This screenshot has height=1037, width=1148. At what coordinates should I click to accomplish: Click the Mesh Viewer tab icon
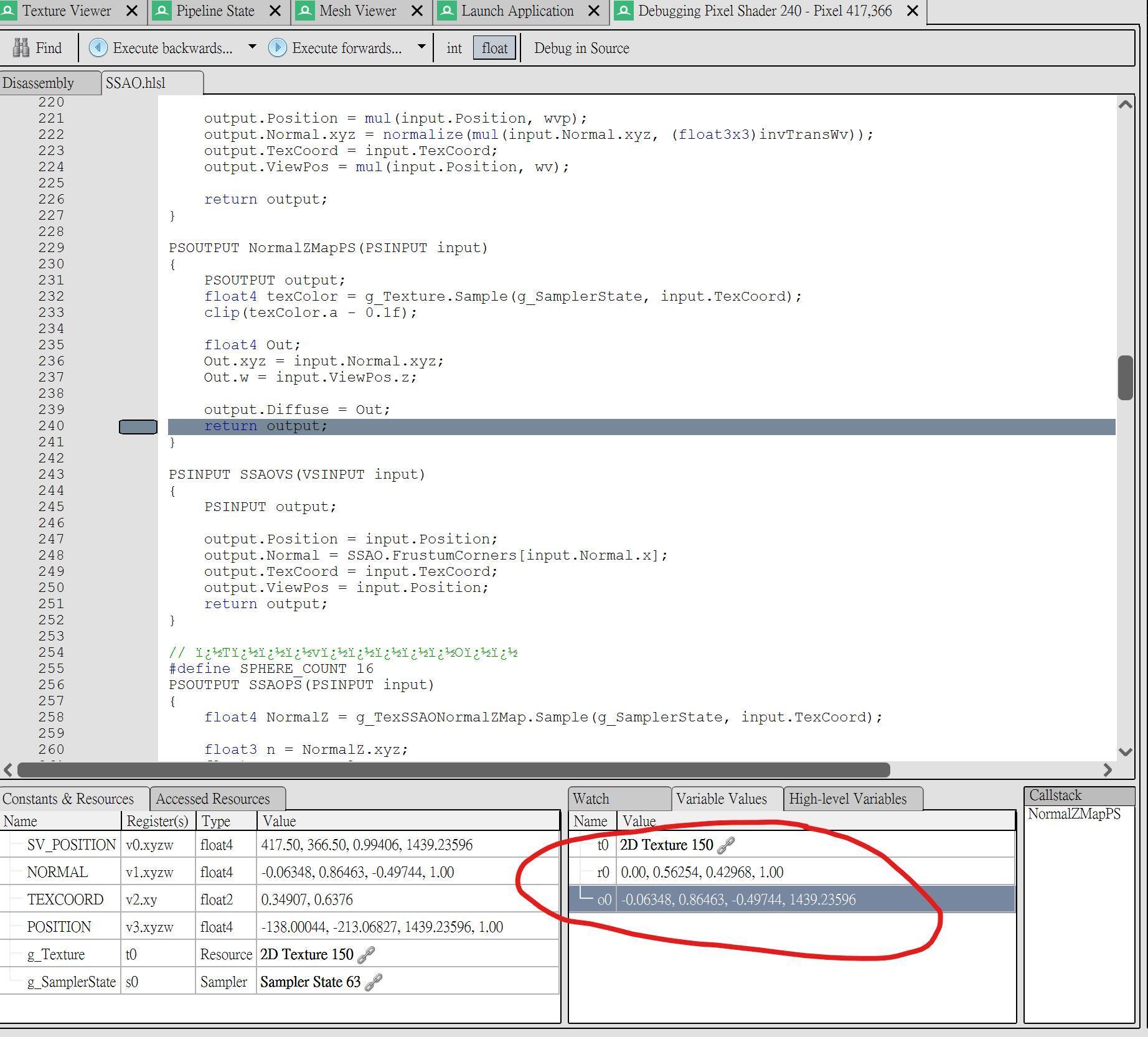[x=305, y=11]
